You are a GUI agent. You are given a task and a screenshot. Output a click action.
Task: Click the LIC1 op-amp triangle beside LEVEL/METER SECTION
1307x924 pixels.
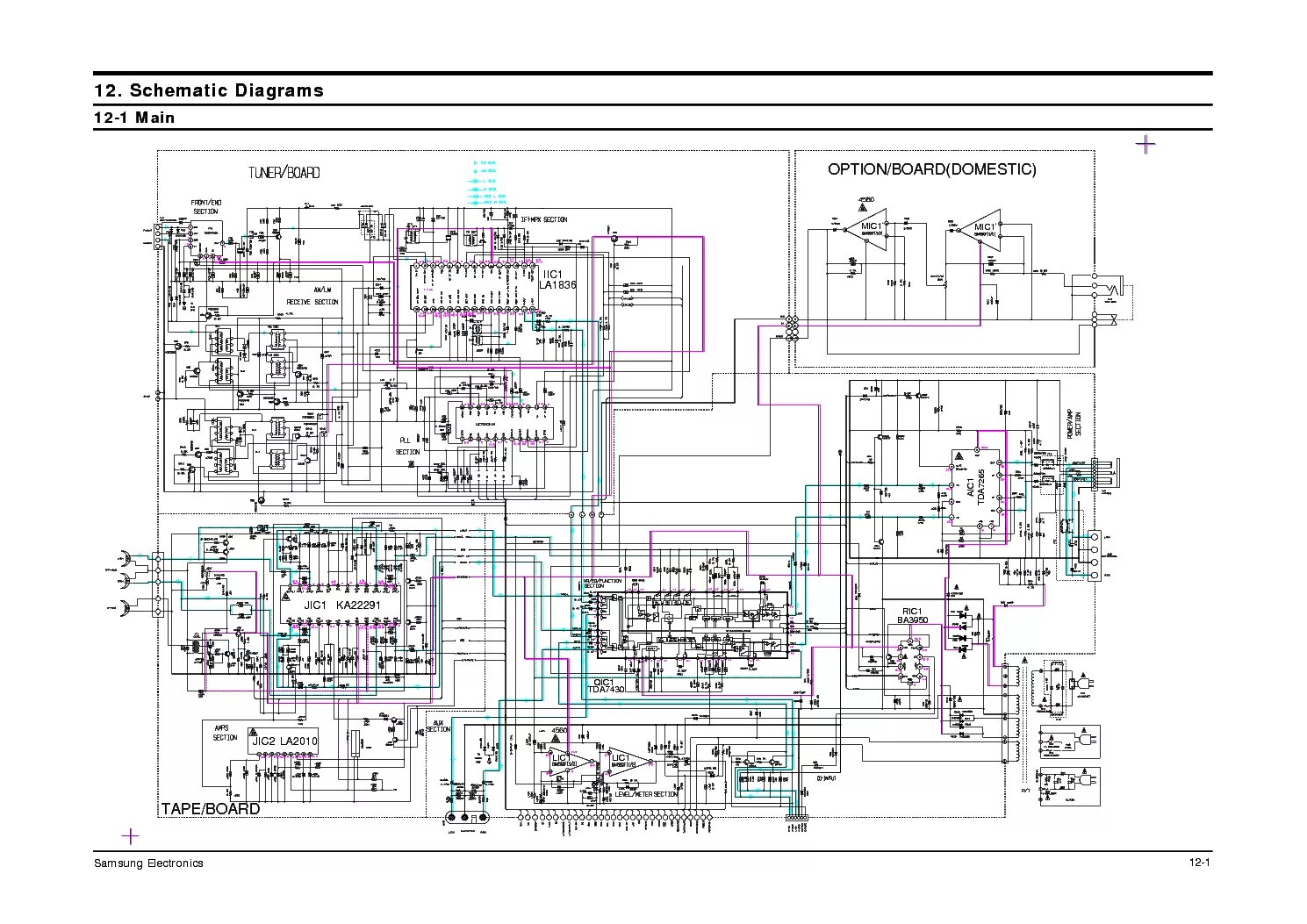(x=630, y=763)
